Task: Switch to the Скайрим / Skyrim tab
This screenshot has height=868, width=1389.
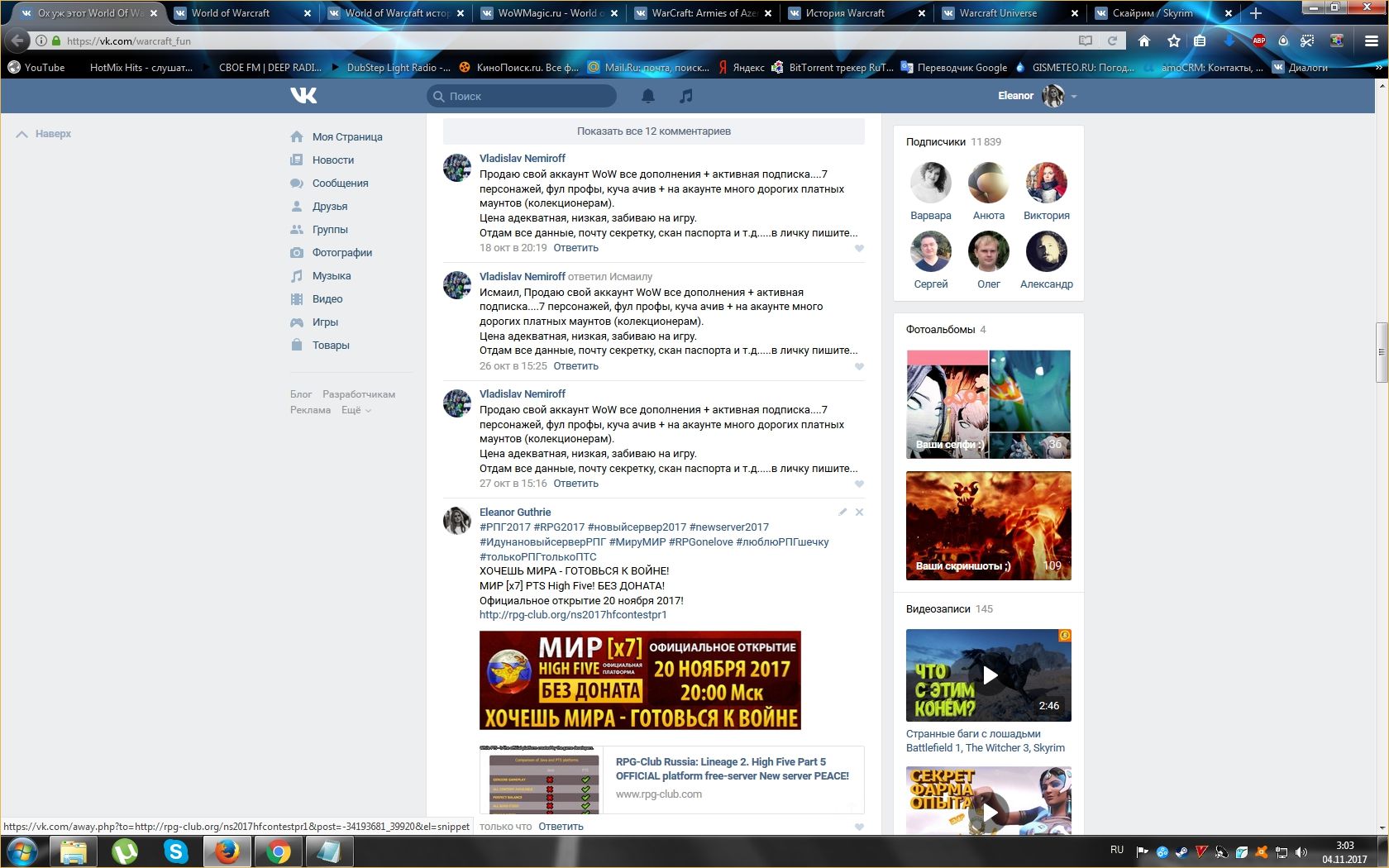Action: click(1162, 13)
